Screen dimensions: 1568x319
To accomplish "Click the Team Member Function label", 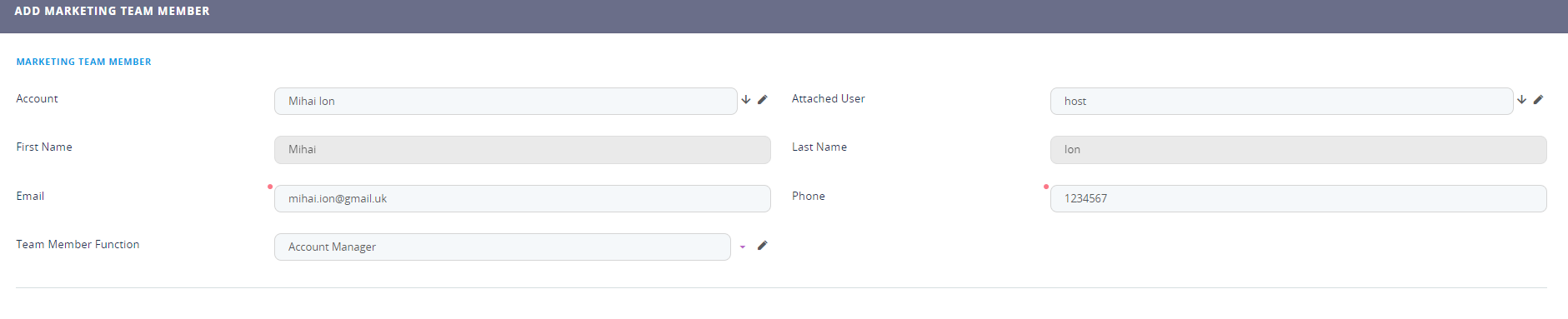I will (x=78, y=244).
